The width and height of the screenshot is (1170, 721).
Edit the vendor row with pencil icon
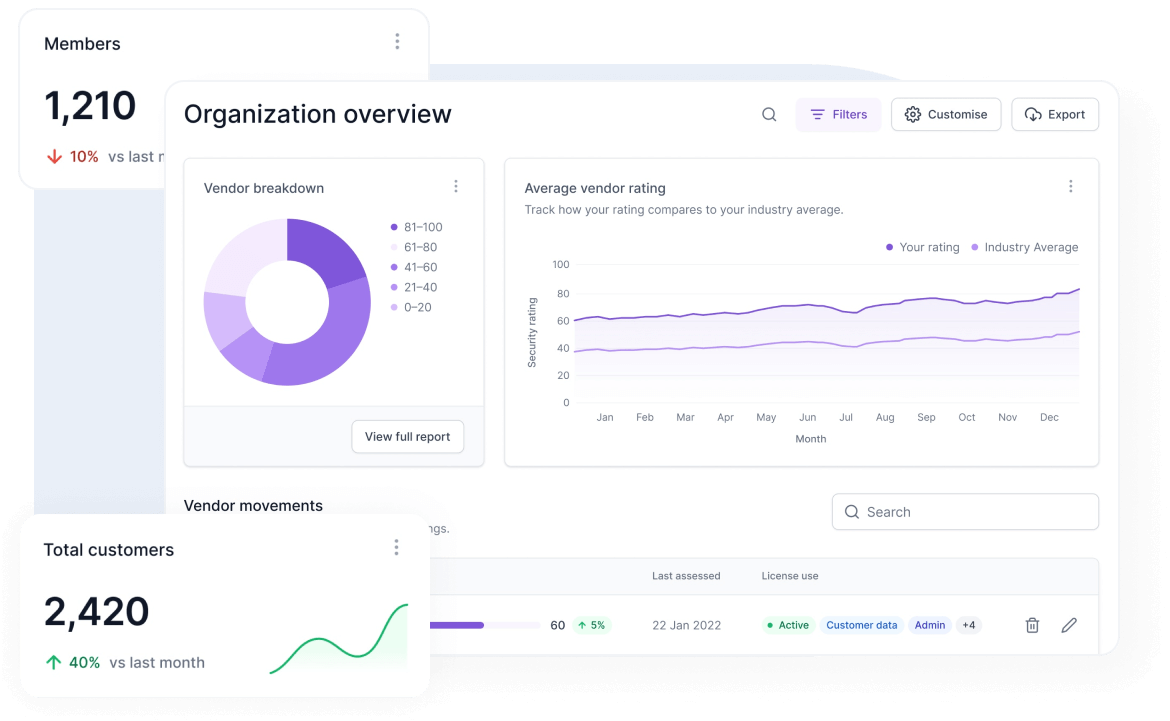point(1069,625)
